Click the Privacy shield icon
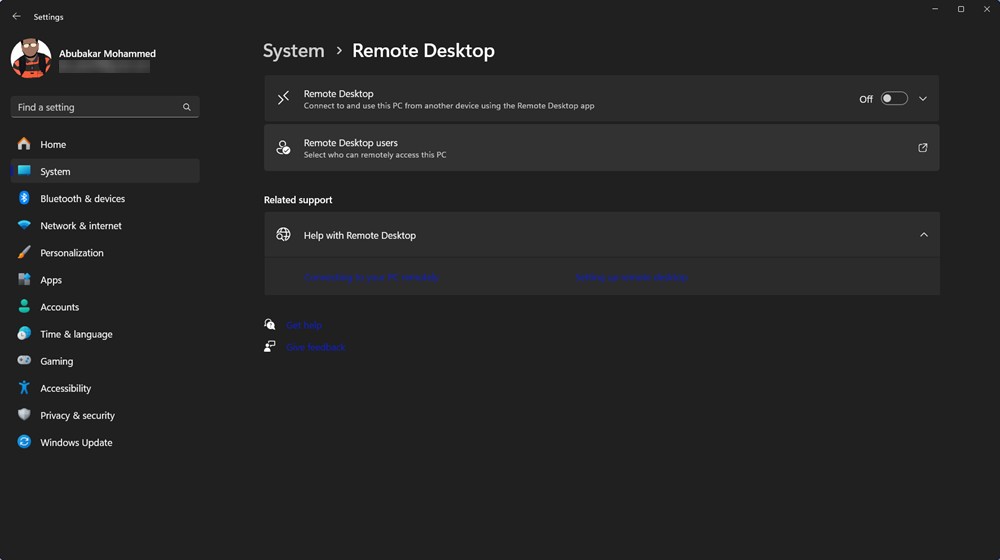 (x=24, y=415)
